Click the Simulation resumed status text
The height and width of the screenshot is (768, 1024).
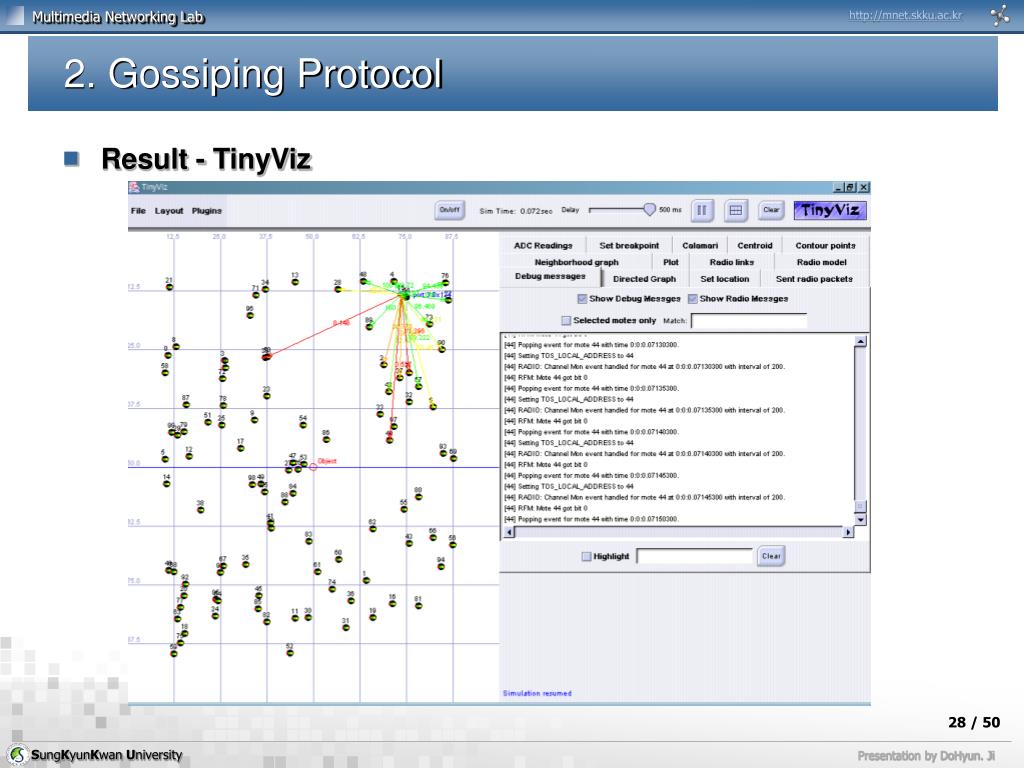pos(537,693)
